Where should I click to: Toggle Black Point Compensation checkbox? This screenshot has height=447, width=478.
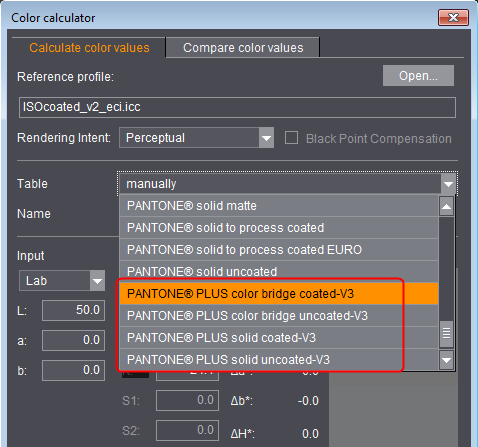point(291,138)
